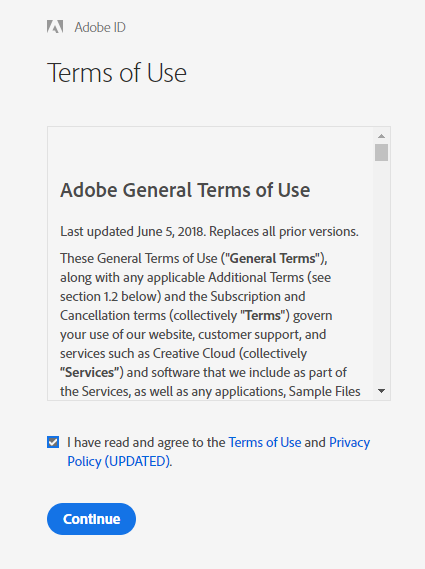The width and height of the screenshot is (425, 569).
Task: Open the Terms of Use link
Action: (x=265, y=442)
